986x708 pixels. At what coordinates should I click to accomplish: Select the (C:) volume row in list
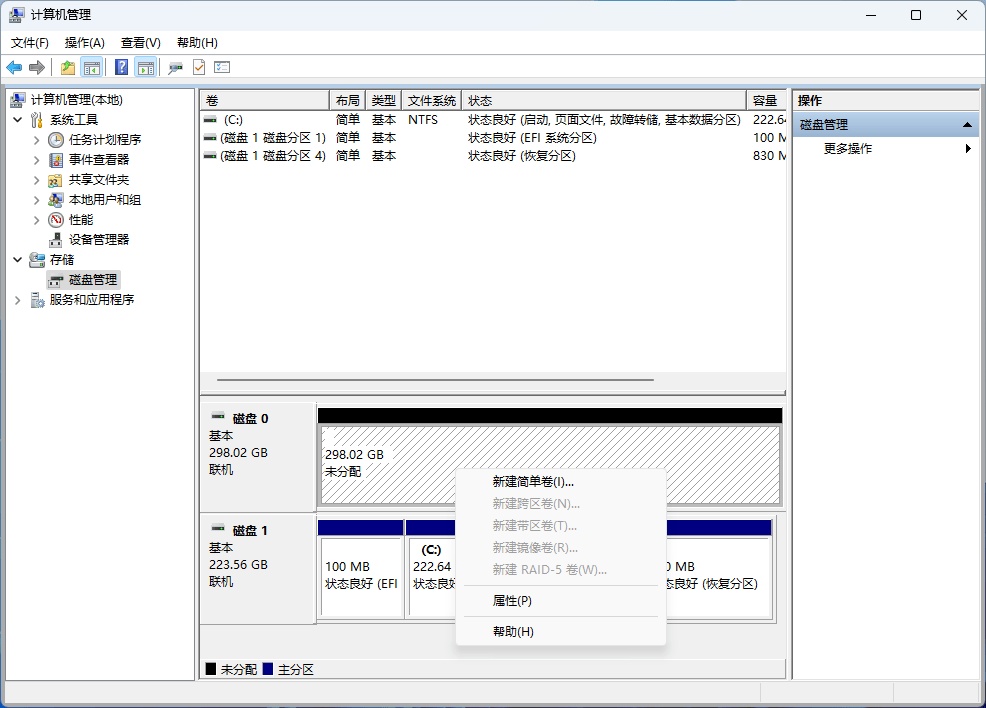click(x=264, y=120)
